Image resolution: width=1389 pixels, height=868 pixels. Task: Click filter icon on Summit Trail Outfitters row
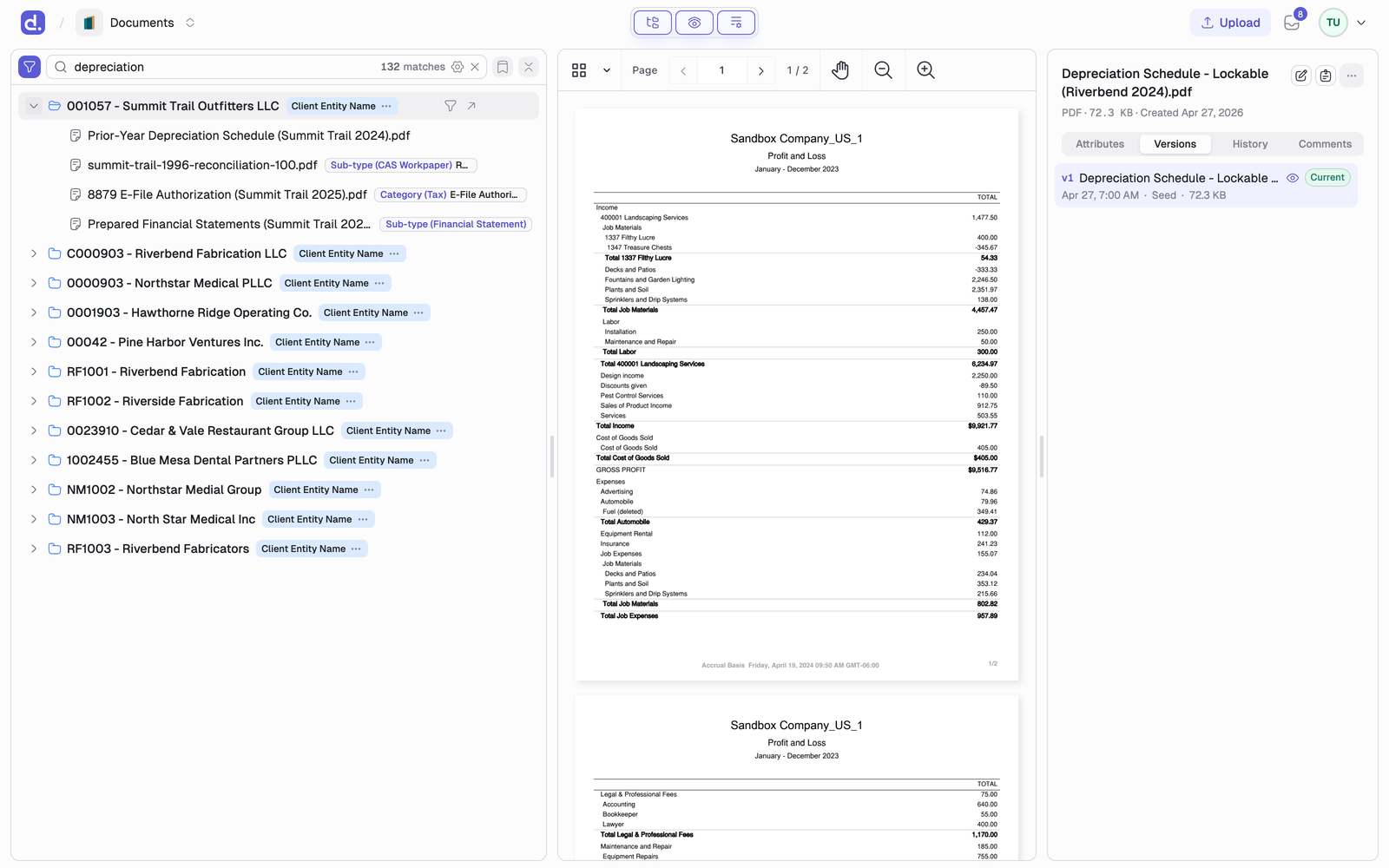click(x=451, y=106)
